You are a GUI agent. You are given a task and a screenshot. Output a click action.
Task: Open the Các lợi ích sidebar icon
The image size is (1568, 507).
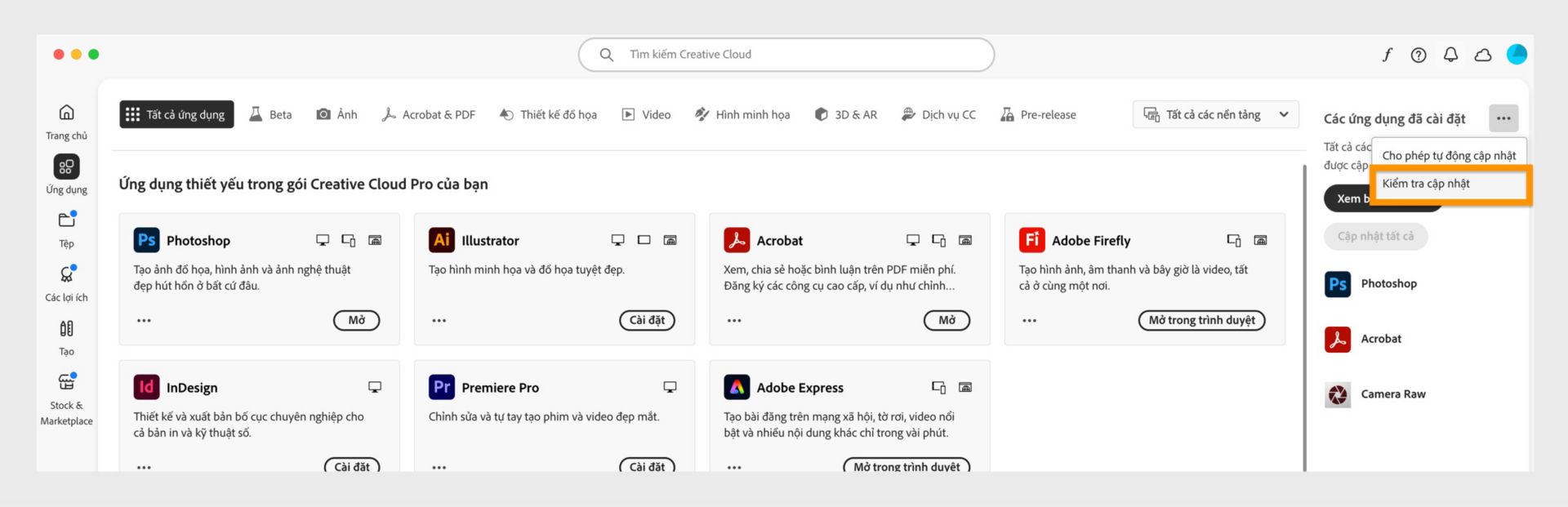tap(67, 274)
